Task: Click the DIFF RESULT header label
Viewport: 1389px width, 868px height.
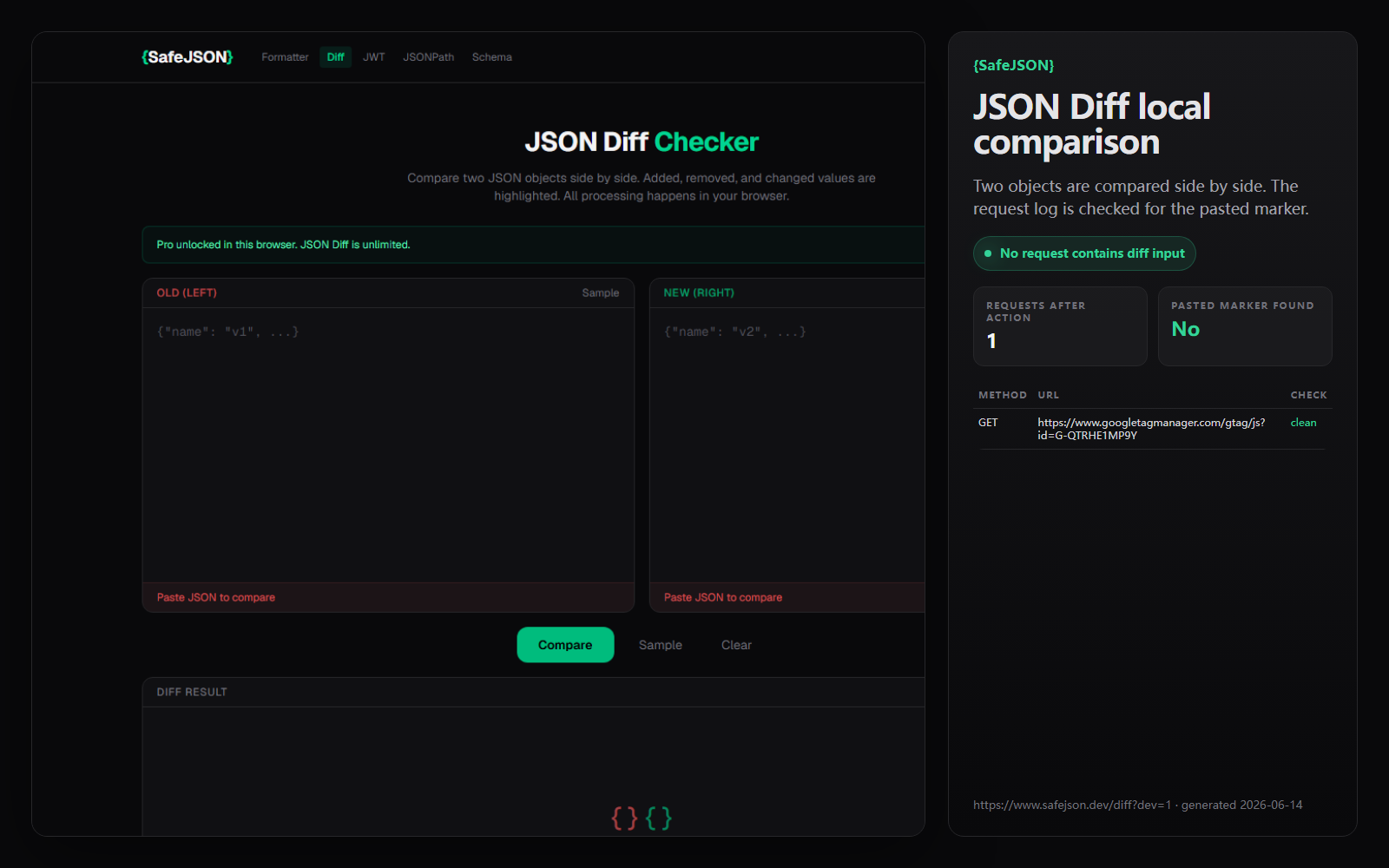Action: (x=192, y=692)
